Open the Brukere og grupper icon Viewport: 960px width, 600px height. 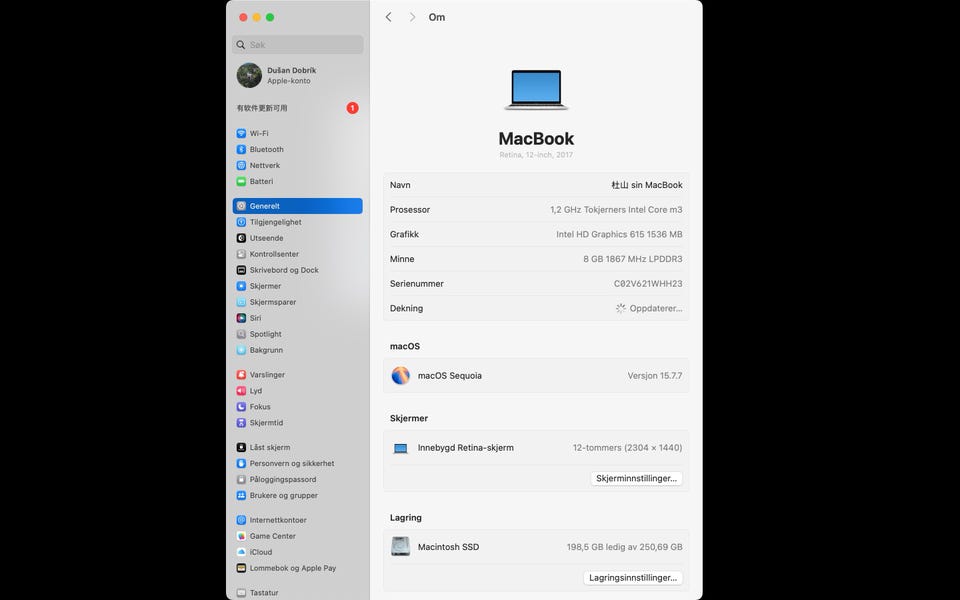point(241,495)
